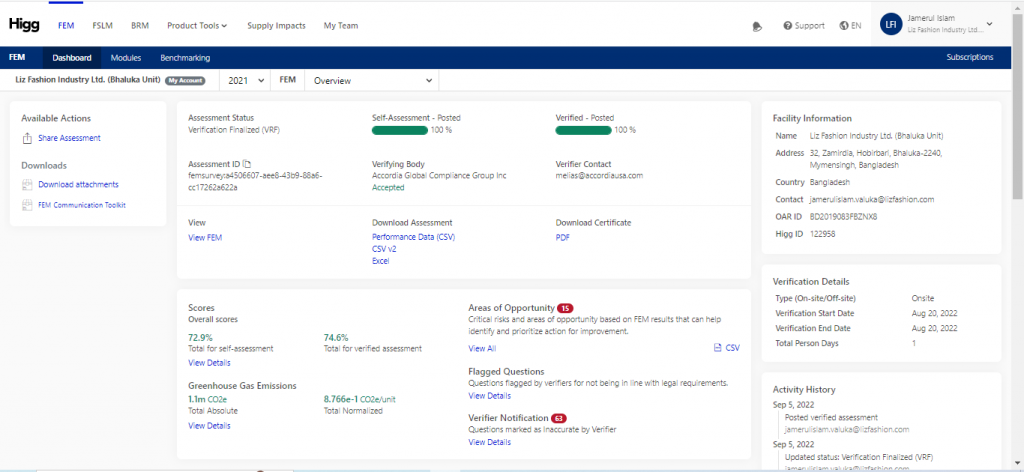This screenshot has width=1024, height=472.
Task: Click View Details under Greenhouse Gas Emissions
Action: (209, 426)
